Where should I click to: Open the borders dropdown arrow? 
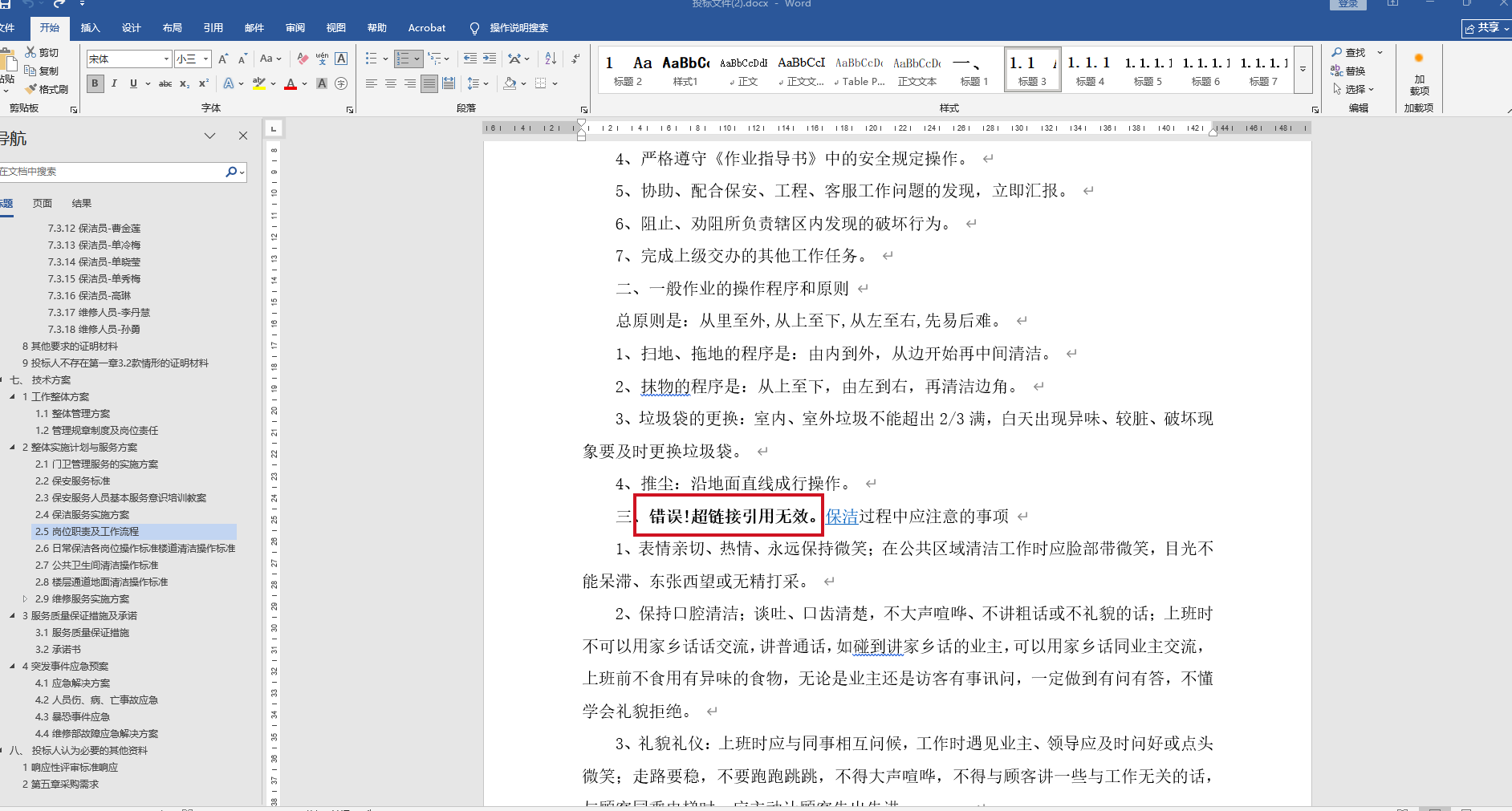[x=555, y=83]
